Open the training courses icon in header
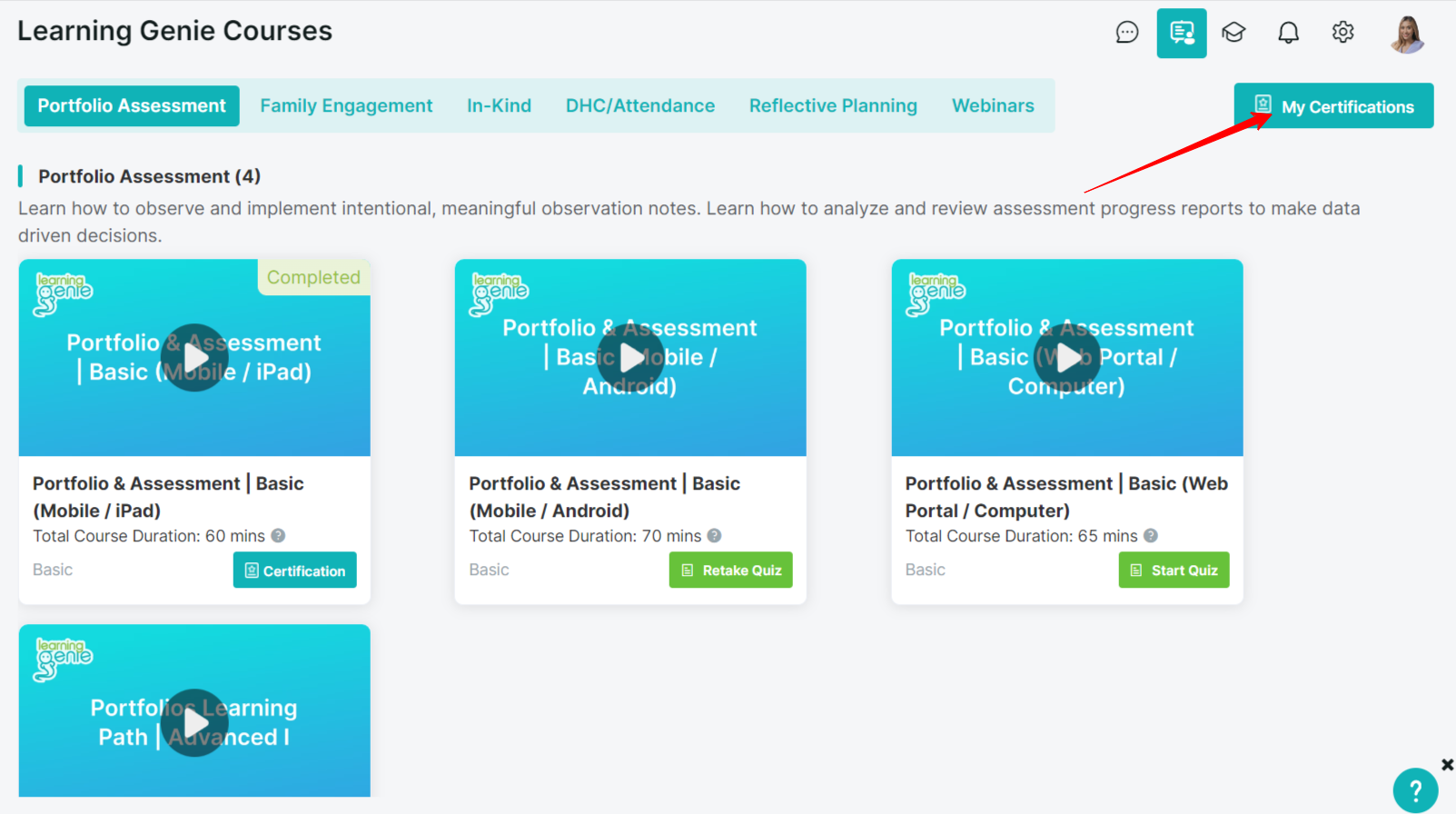The width and height of the screenshot is (1456, 814). [1181, 34]
